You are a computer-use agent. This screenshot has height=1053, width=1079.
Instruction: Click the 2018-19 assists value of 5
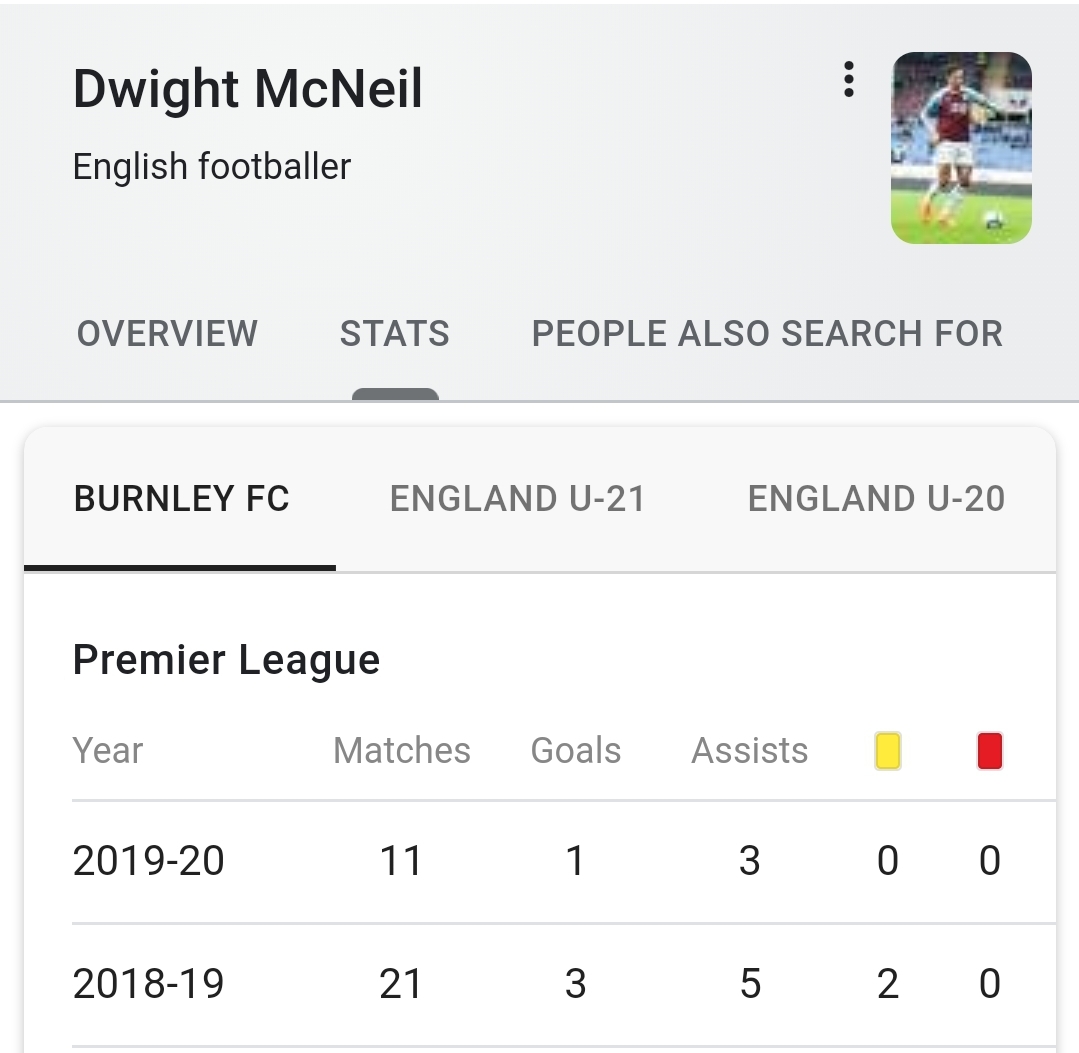750,984
